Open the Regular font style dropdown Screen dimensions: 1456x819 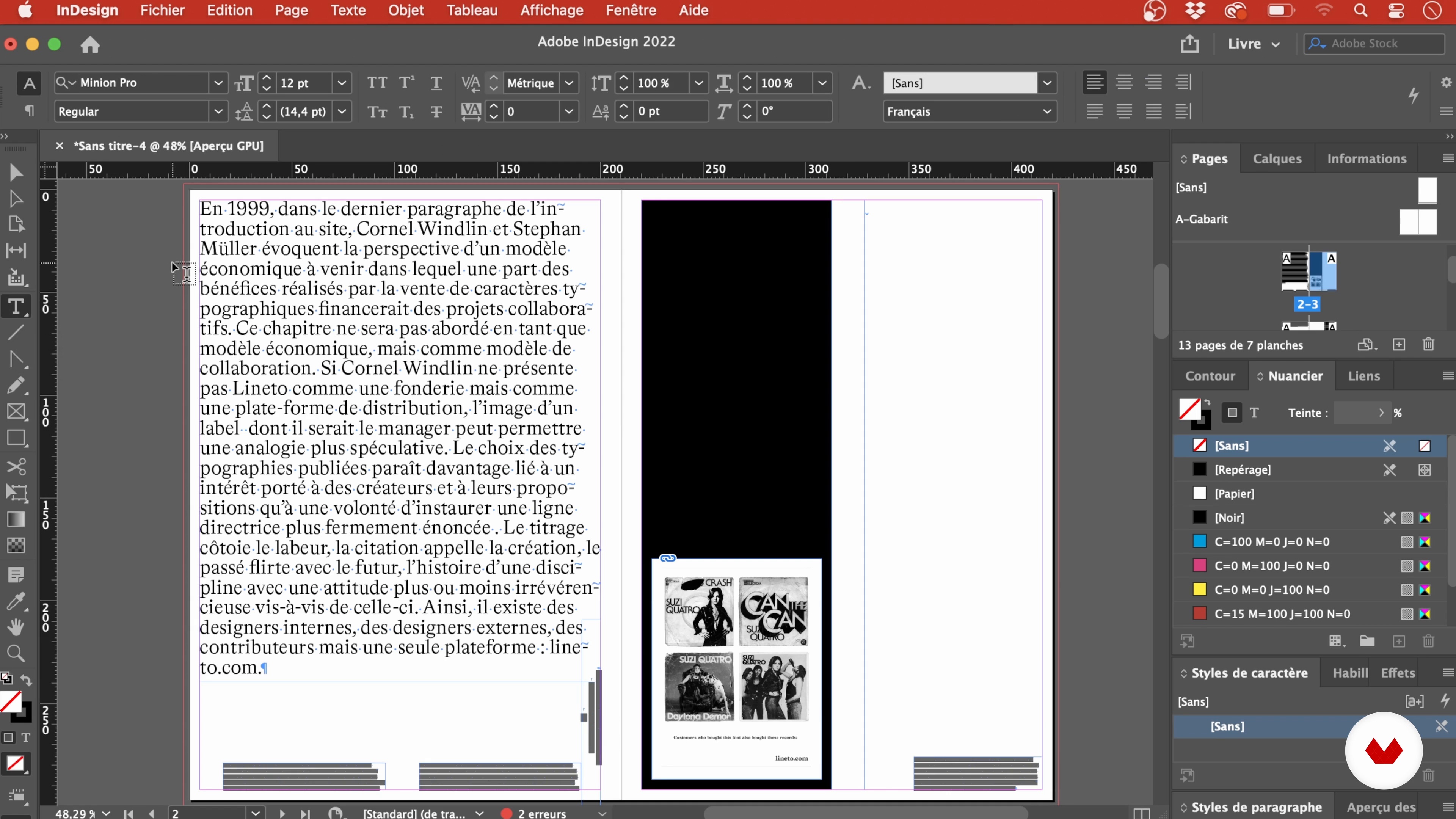coord(218,111)
